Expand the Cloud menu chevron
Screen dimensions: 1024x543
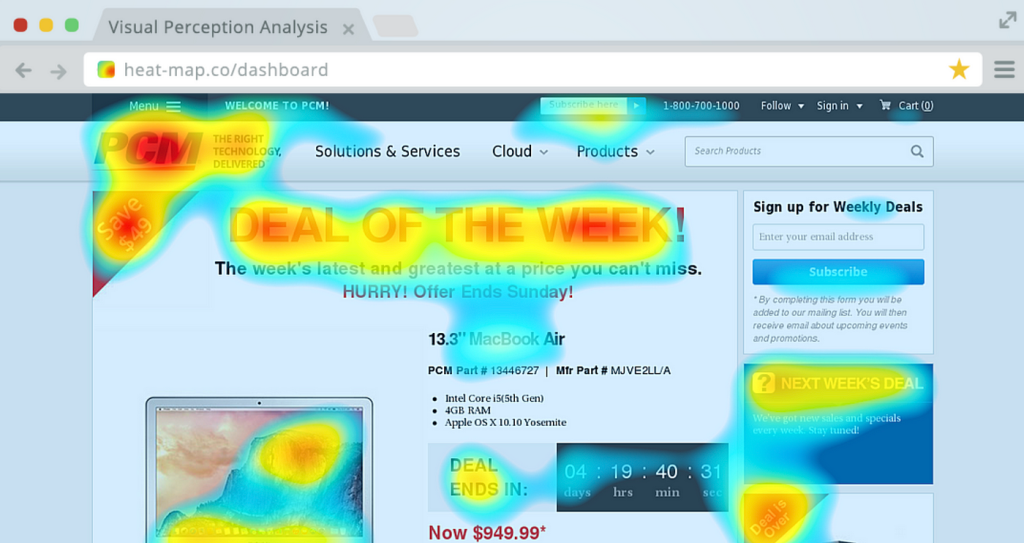(x=543, y=152)
